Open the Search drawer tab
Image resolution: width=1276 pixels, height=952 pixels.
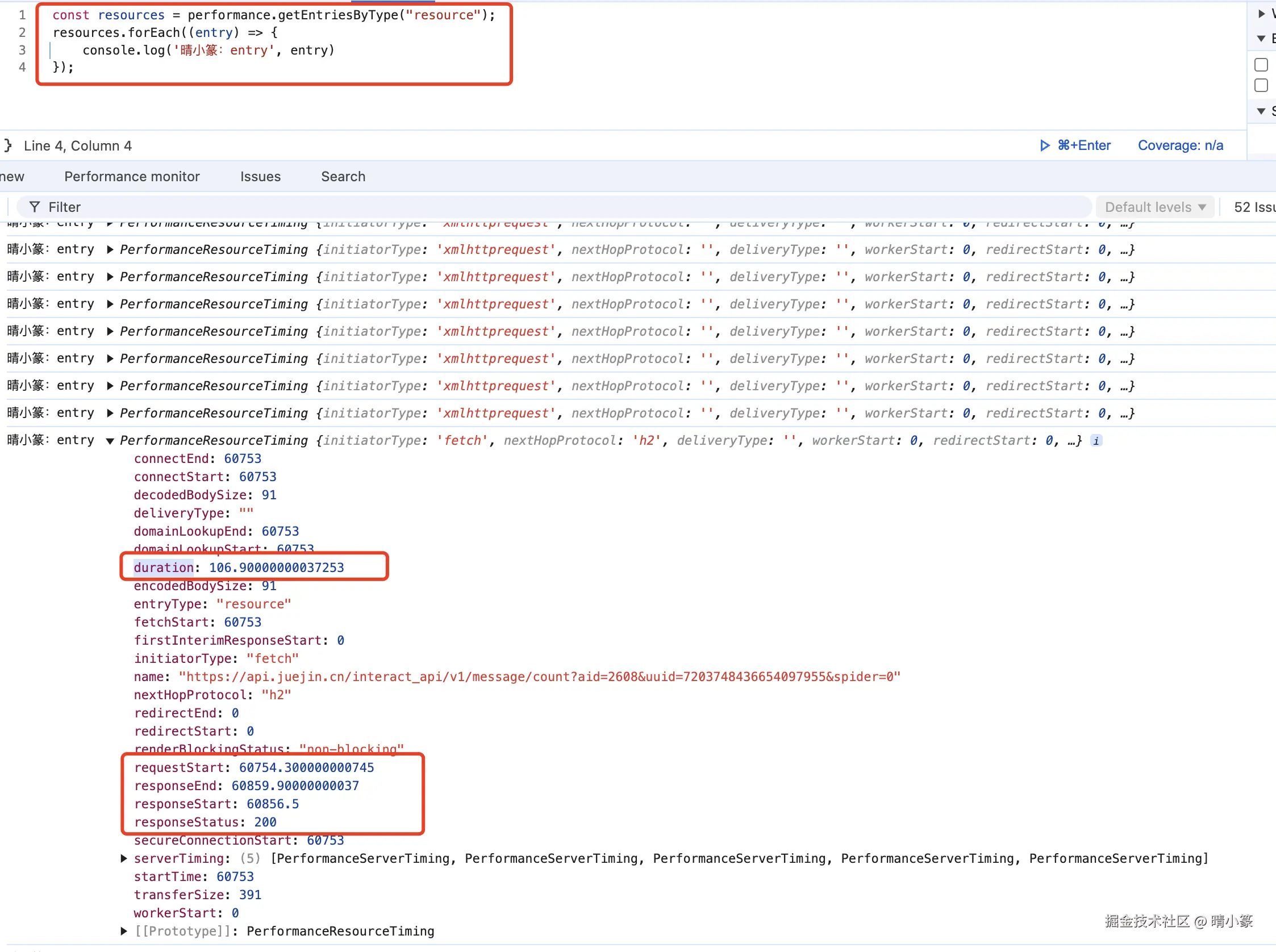point(343,176)
